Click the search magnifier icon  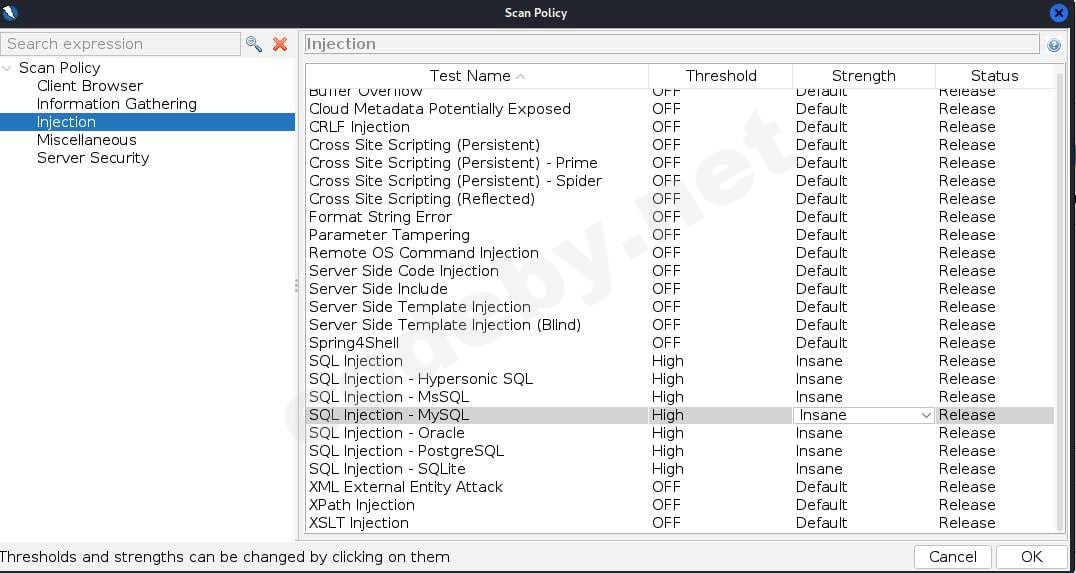click(254, 44)
